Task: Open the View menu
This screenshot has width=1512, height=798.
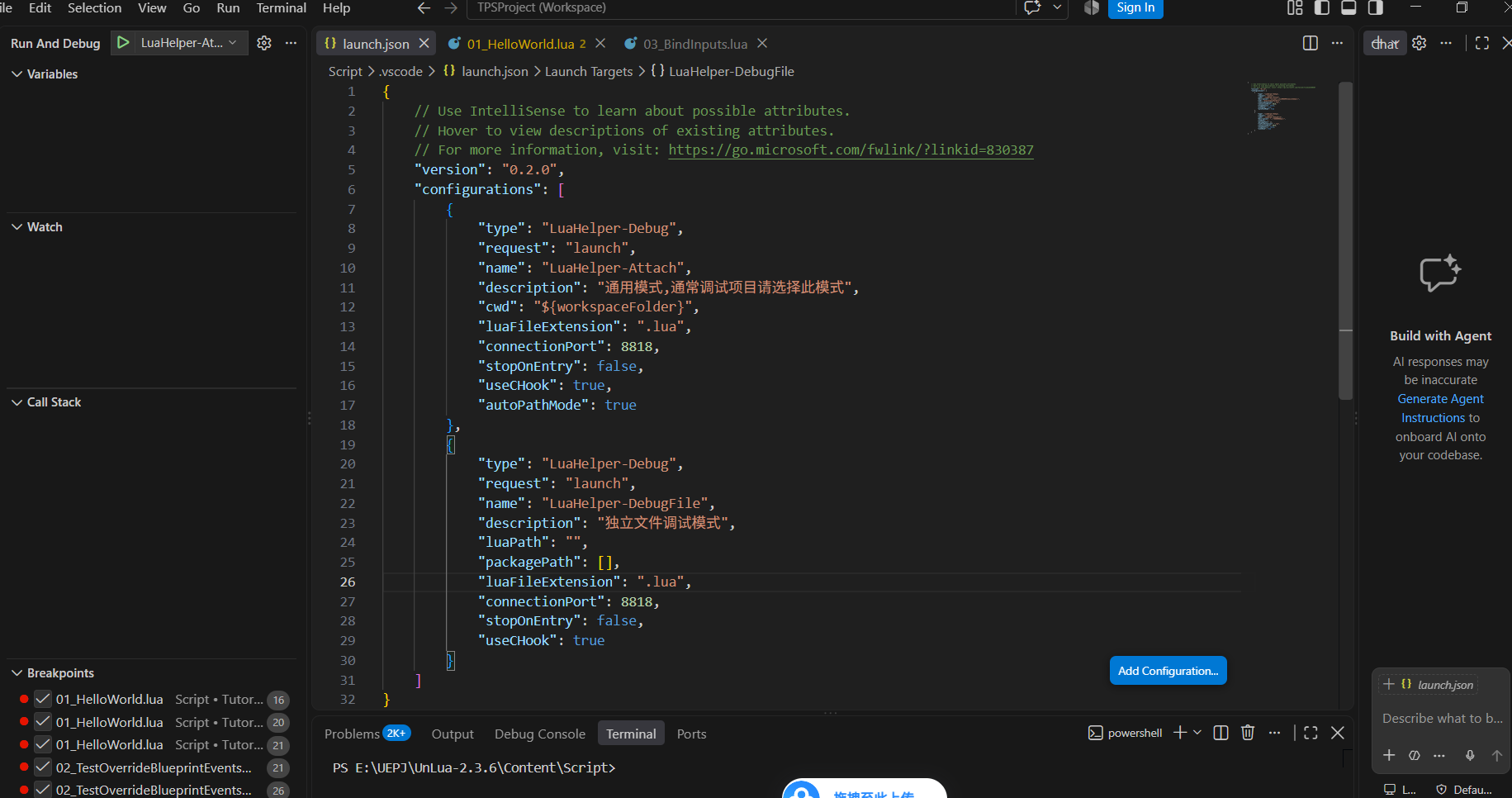Action: (x=152, y=8)
